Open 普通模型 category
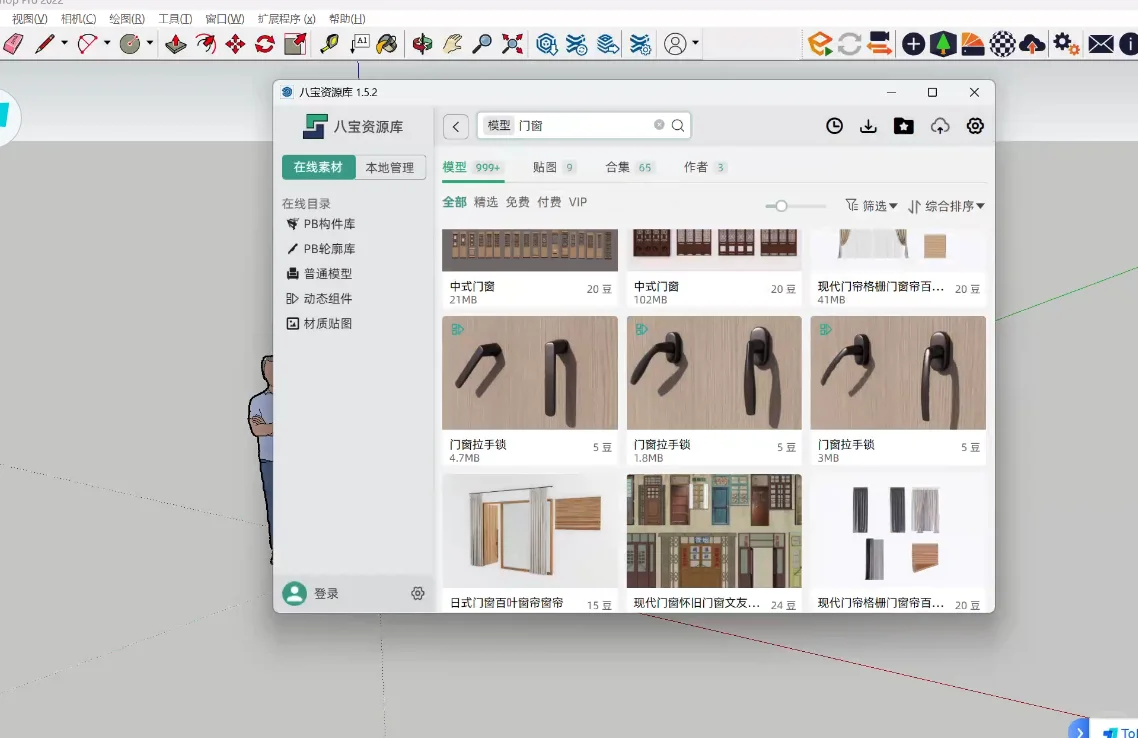1138x738 pixels. tap(319, 274)
